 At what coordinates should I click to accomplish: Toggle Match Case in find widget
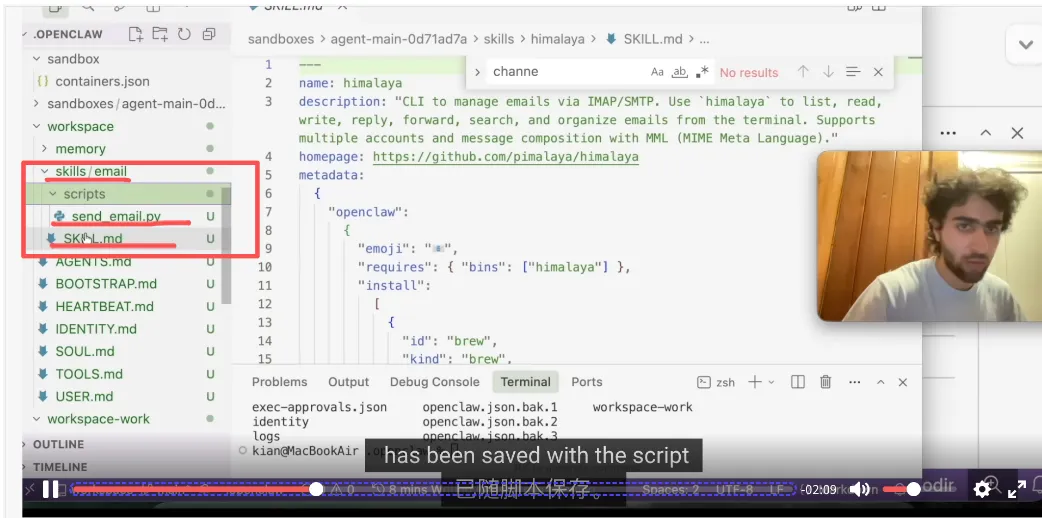pos(657,72)
